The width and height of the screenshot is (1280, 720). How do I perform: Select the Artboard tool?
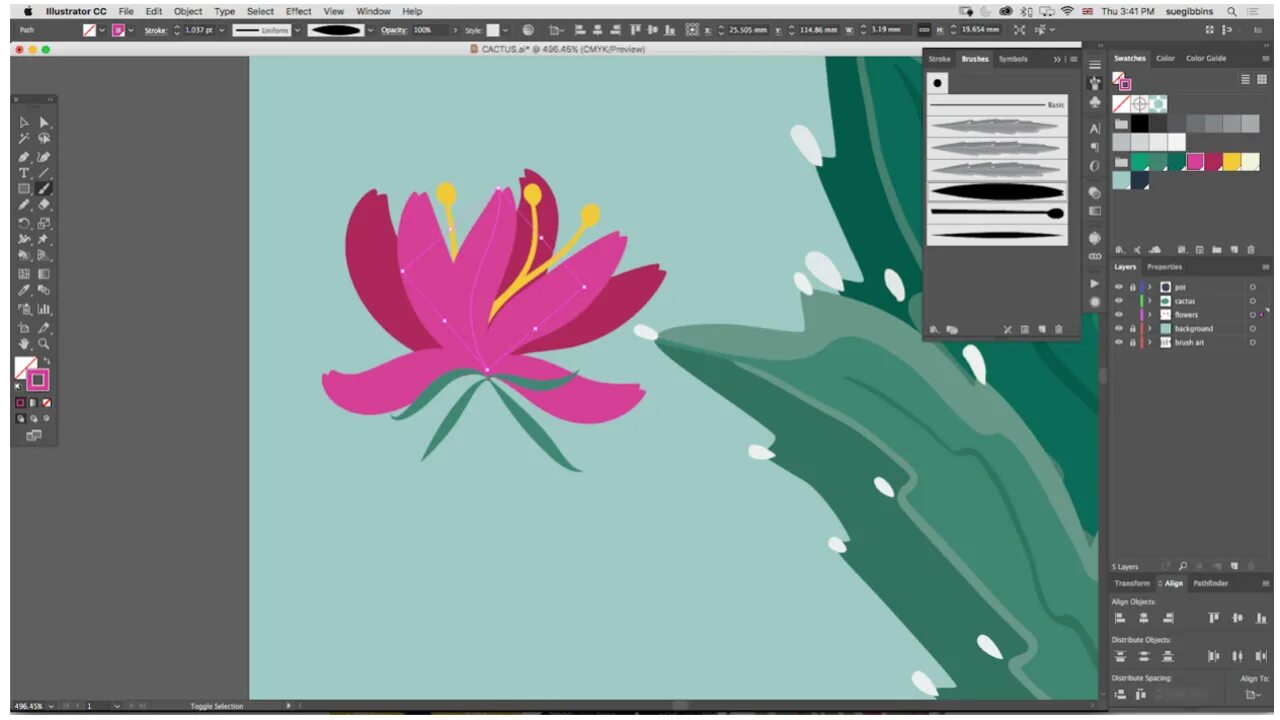(x=24, y=327)
